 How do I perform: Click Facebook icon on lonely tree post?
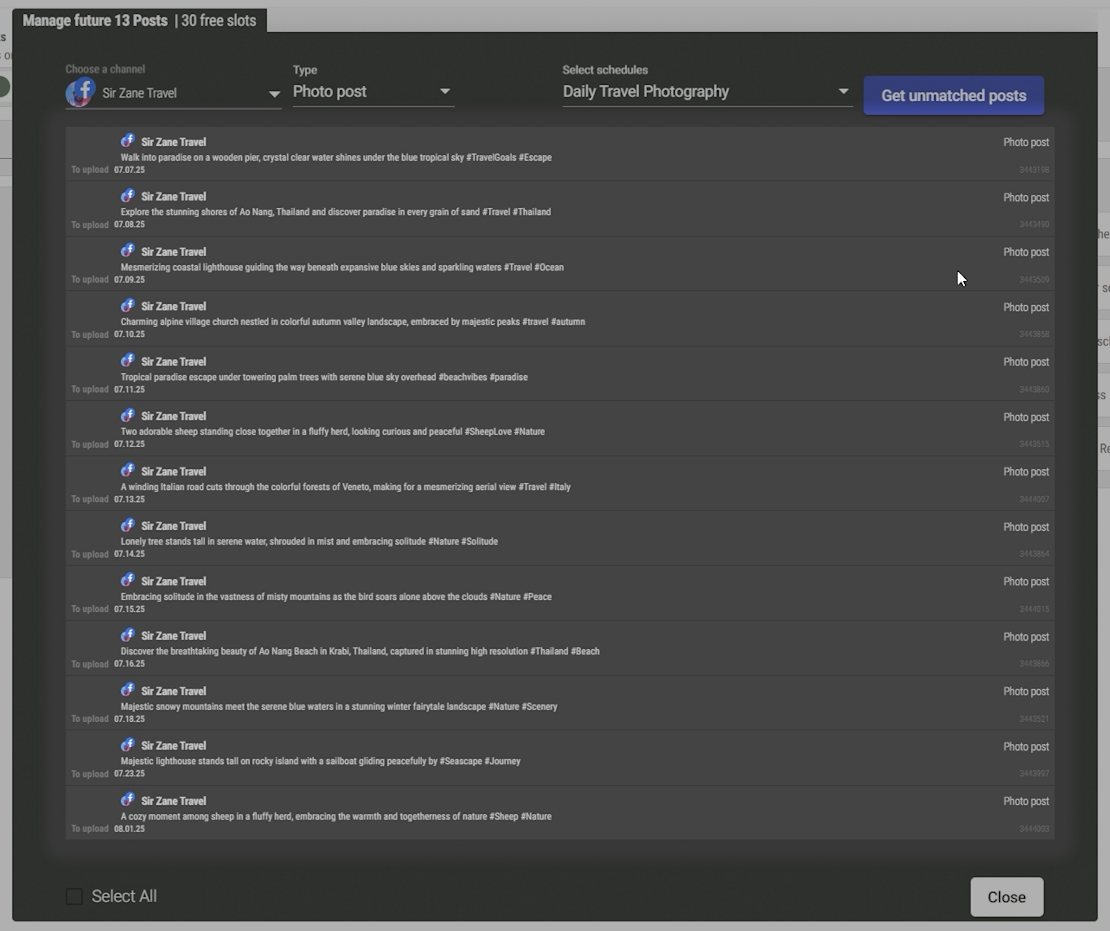coord(128,526)
